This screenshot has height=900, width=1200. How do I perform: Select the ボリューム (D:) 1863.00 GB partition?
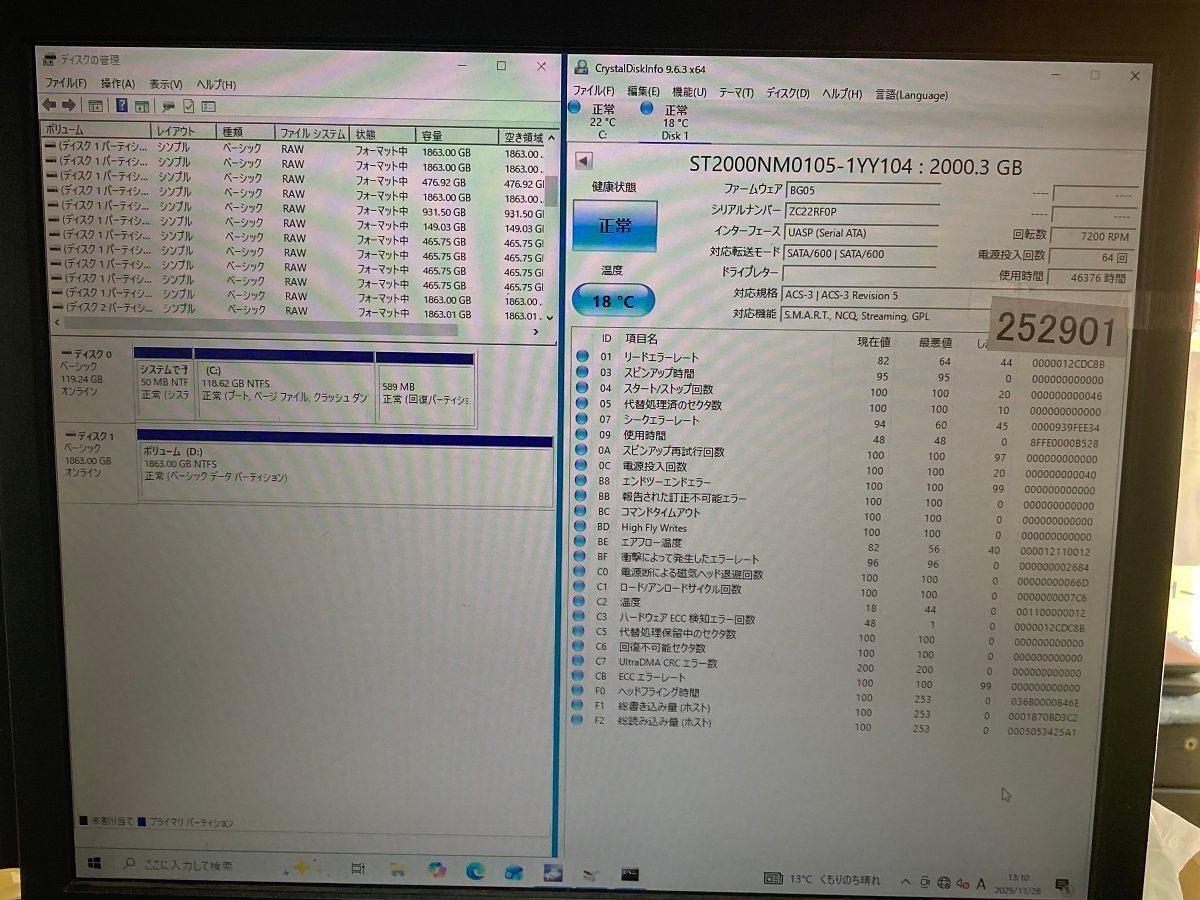pos(345,471)
